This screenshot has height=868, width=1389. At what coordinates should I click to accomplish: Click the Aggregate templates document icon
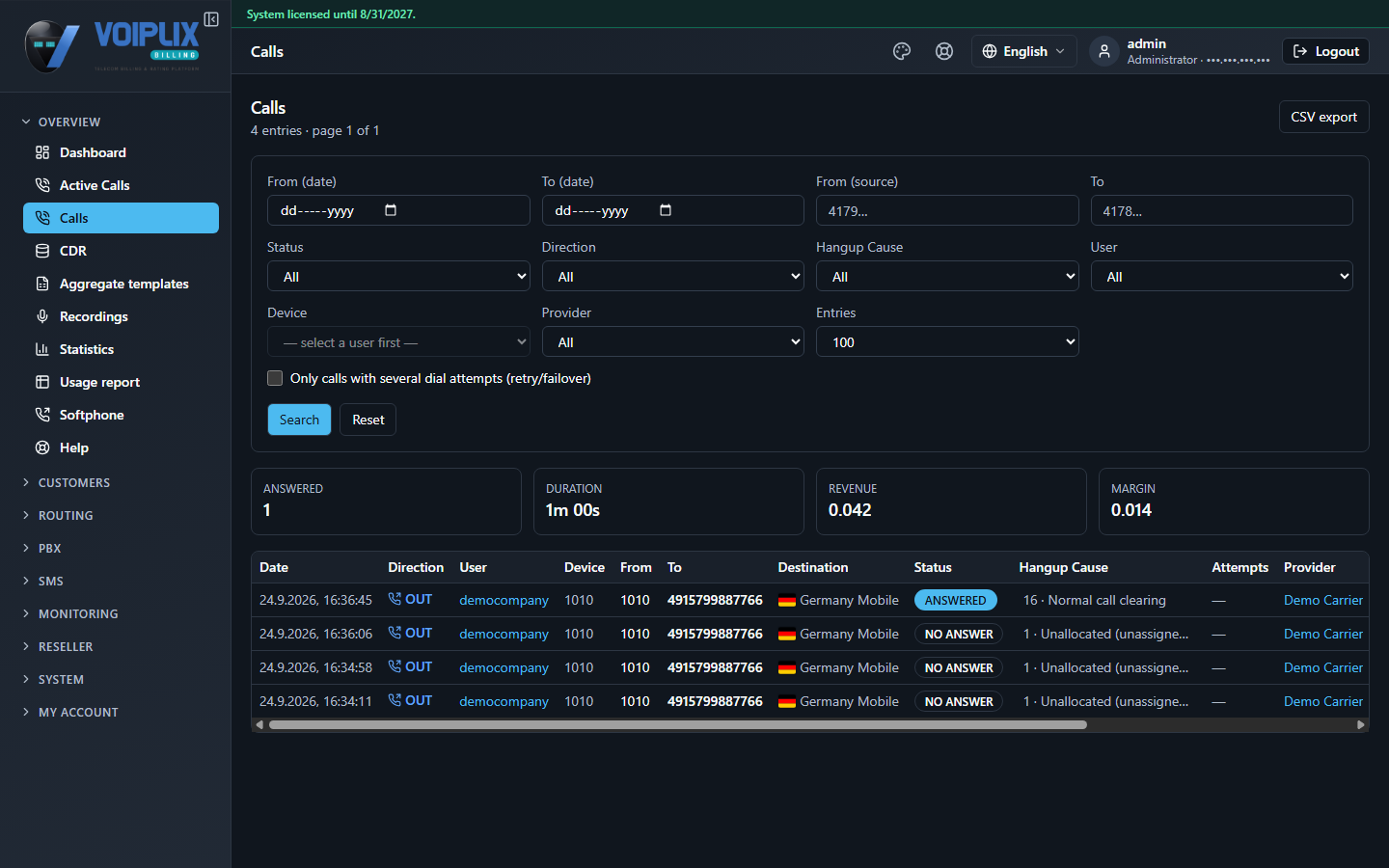[x=42, y=284]
